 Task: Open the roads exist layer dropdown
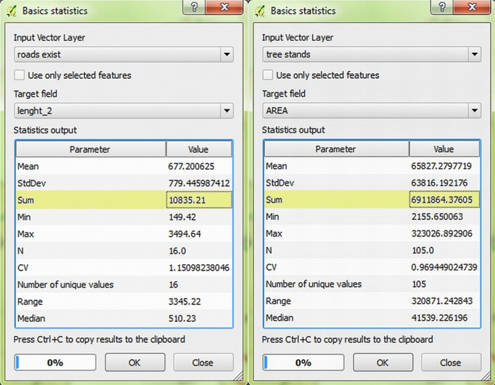227,54
